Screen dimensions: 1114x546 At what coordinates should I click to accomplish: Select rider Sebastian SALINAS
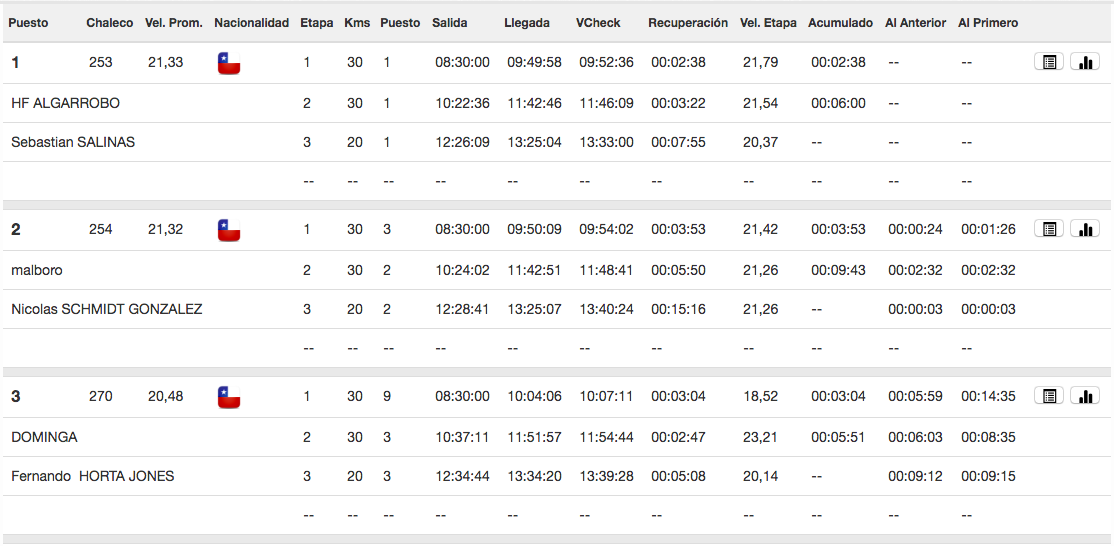click(73, 142)
